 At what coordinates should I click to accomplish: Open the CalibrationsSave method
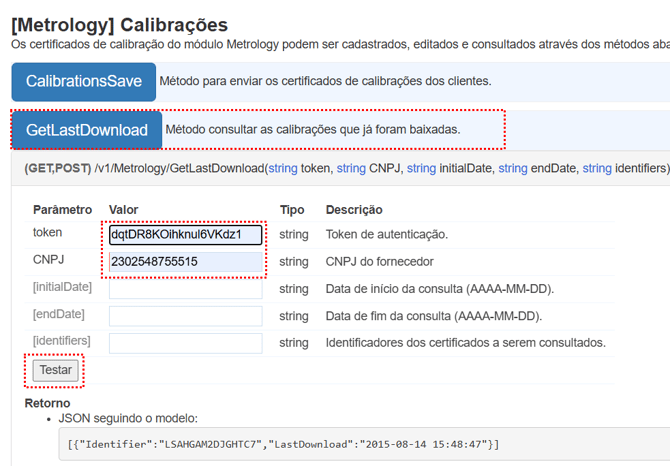pos(84,82)
